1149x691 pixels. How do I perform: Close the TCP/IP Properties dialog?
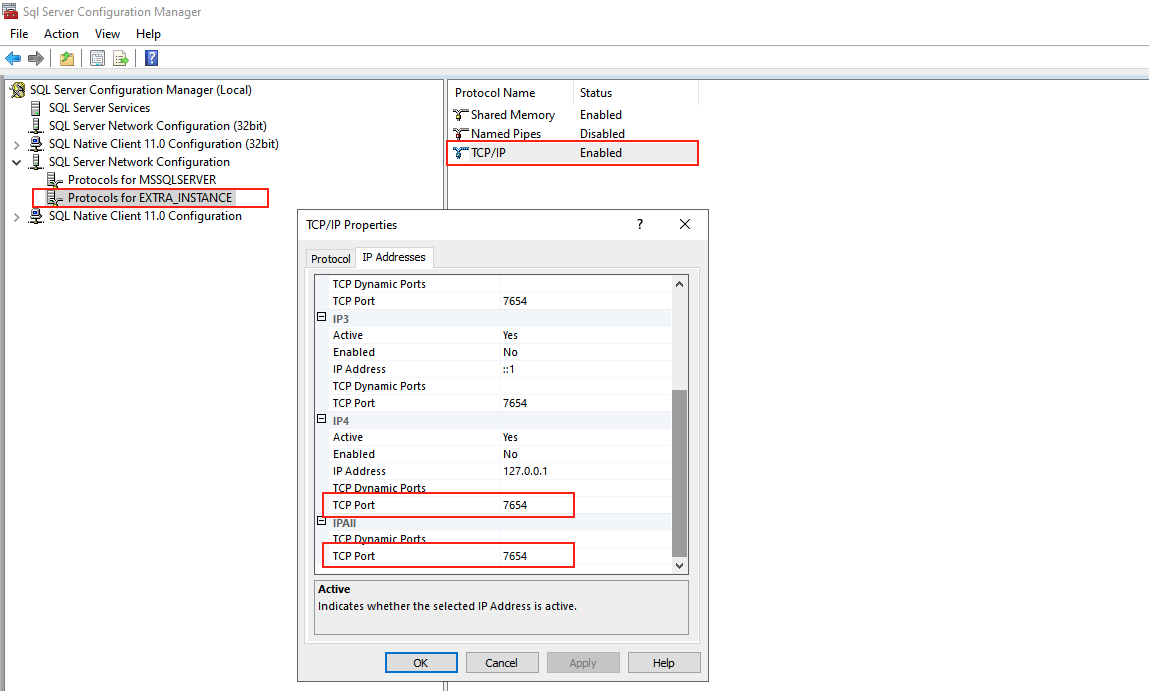tap(685, 224)
